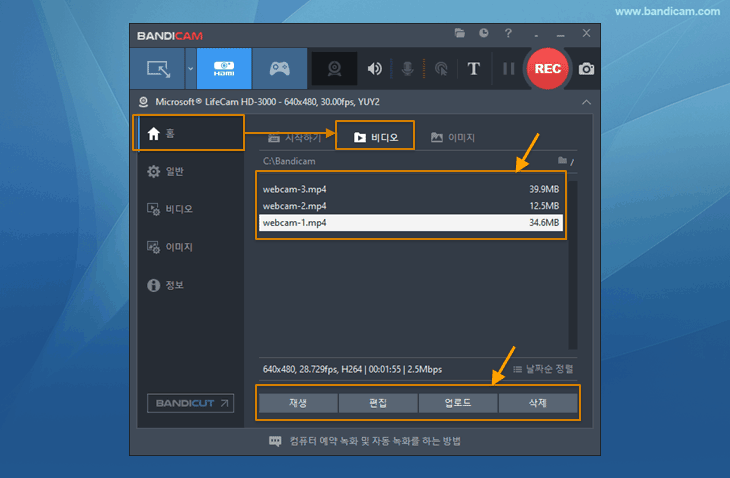Collapse the device info bar chevron
This screenshot has width=730, height=478.
[586, 102]
